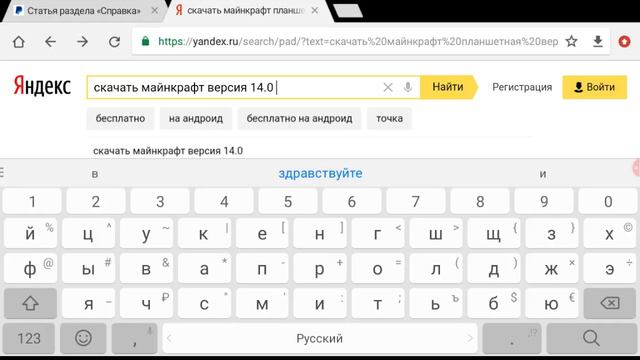Tap the Shift key arrow
The height and width of the screenshot is (360, 640).
click(x=31, y=303)
